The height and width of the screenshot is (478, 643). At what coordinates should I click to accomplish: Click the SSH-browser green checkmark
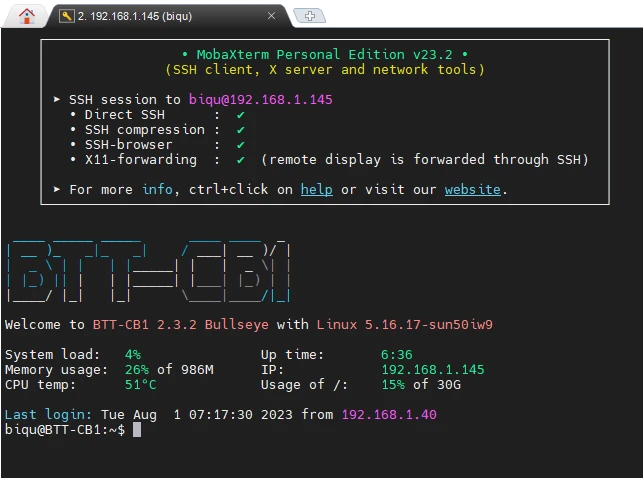[241, 145]
